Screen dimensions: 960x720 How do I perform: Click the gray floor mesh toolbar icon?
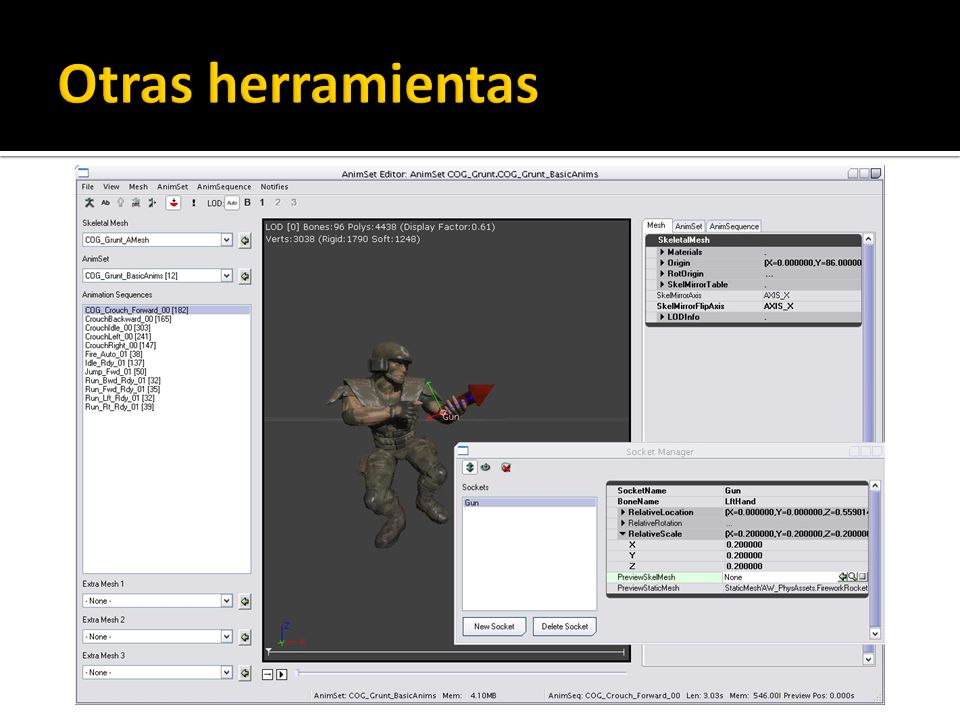coord(136,203)
